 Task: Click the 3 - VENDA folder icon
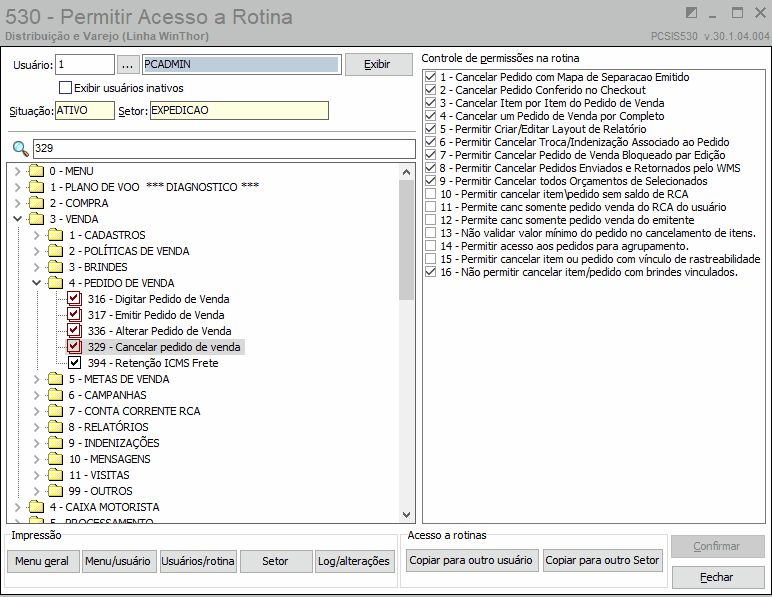coord(36,219)
